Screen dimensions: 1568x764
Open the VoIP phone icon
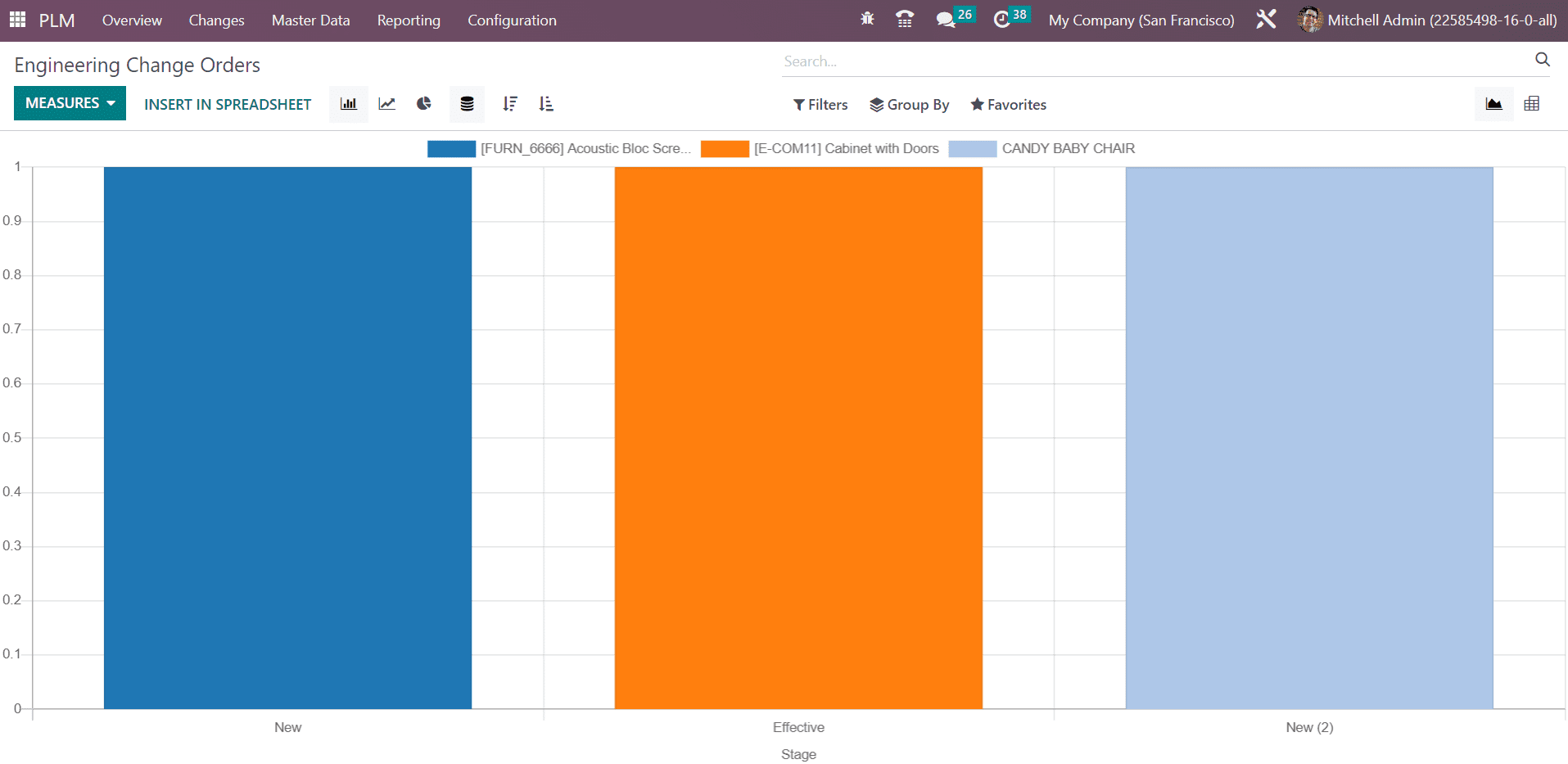click(905, 20)
